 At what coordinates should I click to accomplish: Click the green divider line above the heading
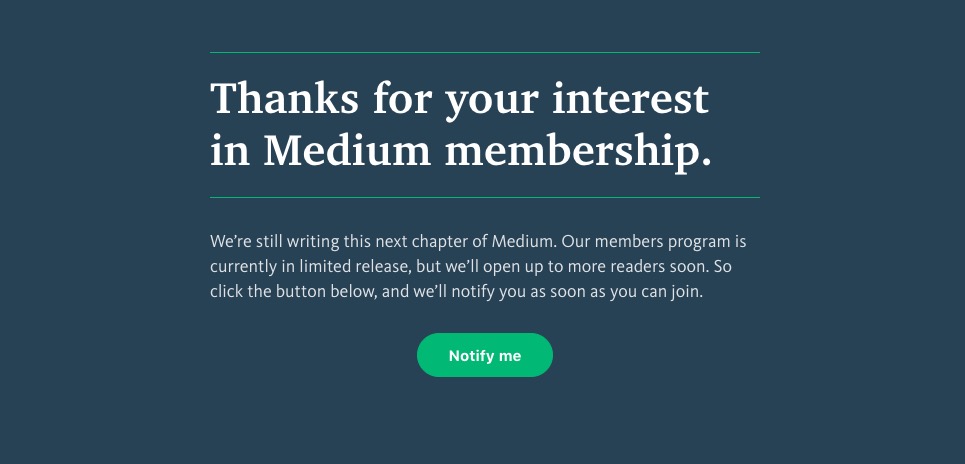(x=484, y=52)
